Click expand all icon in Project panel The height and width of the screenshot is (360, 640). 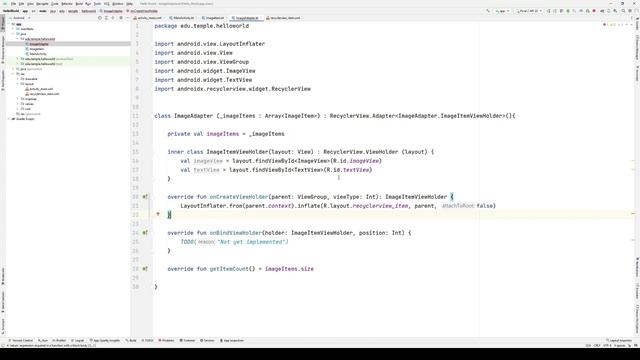[106, 18]
